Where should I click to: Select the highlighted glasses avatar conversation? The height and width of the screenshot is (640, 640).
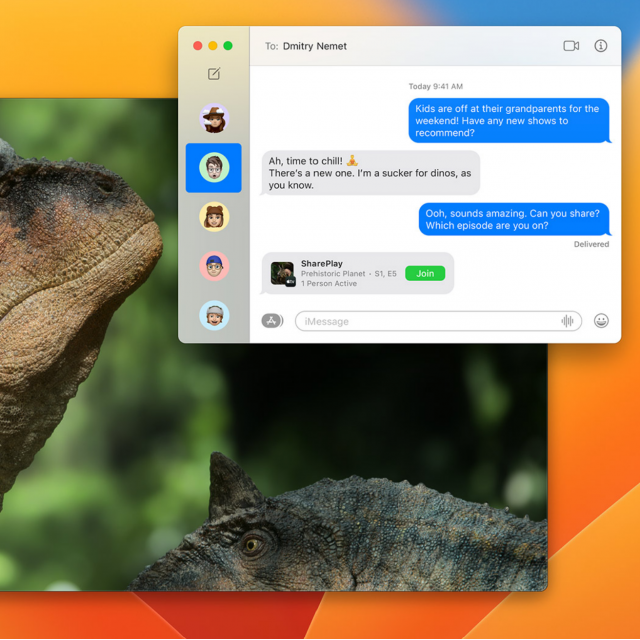pos(213,167)
